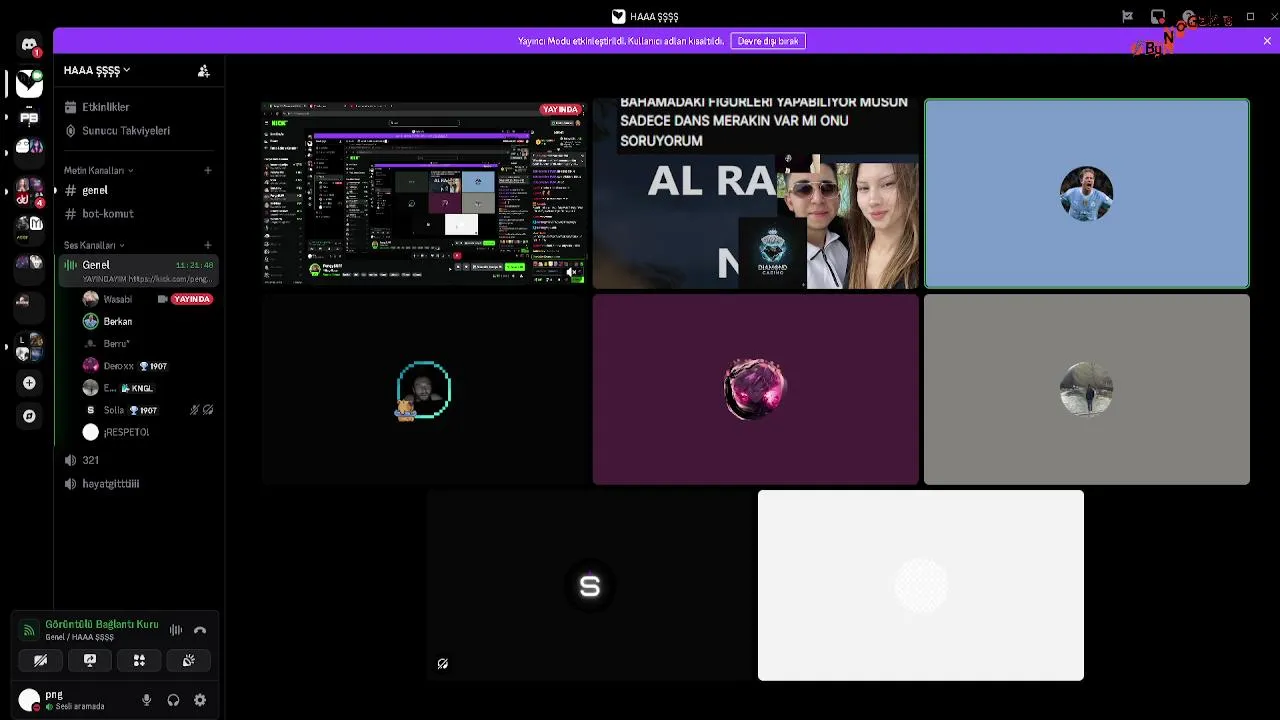Create channel with plus next to Ses Kanalları
The image size is (1280, 720).
[x=208, y=245]
